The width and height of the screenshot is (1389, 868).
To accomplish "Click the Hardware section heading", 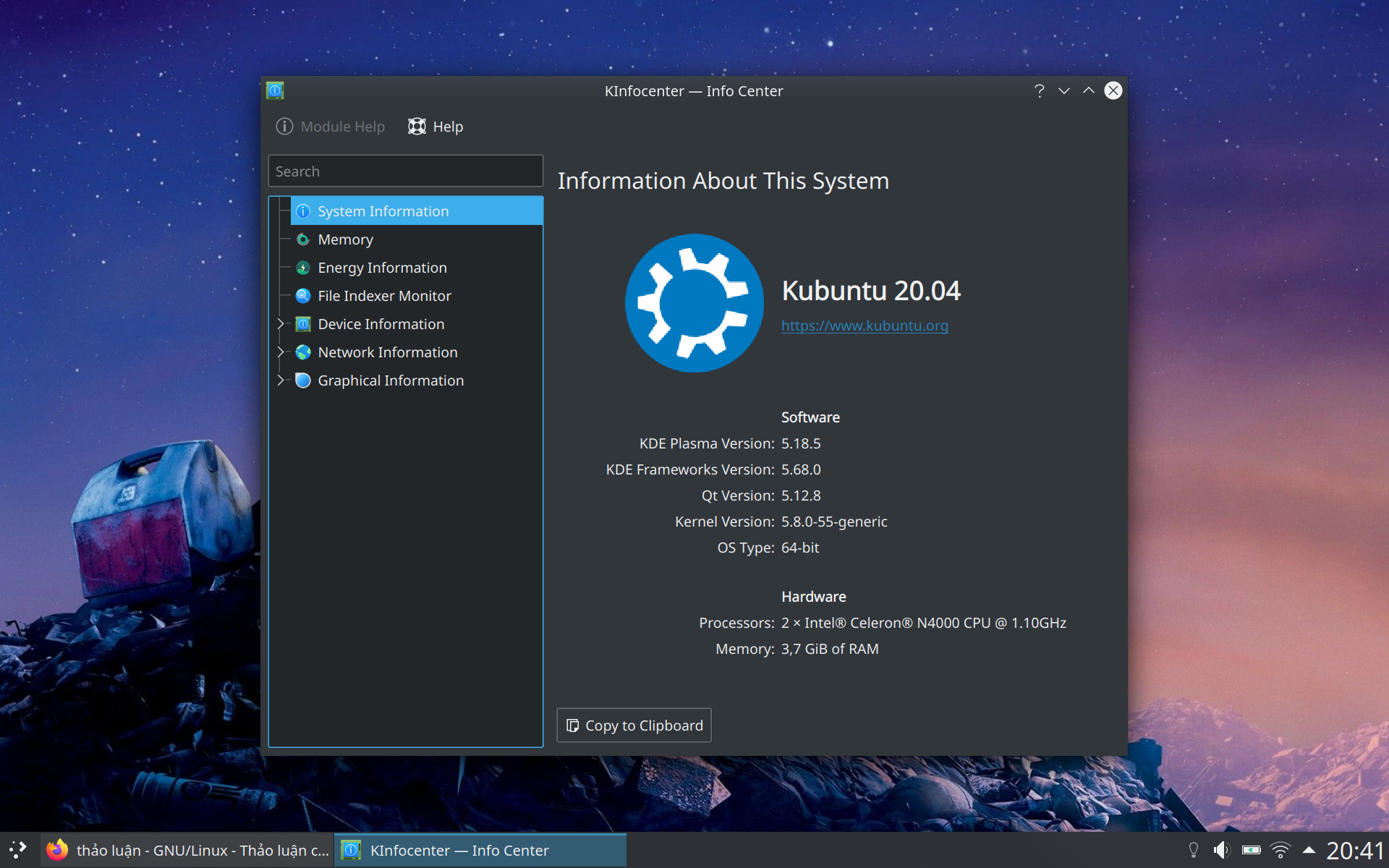I will pos(814,597).
